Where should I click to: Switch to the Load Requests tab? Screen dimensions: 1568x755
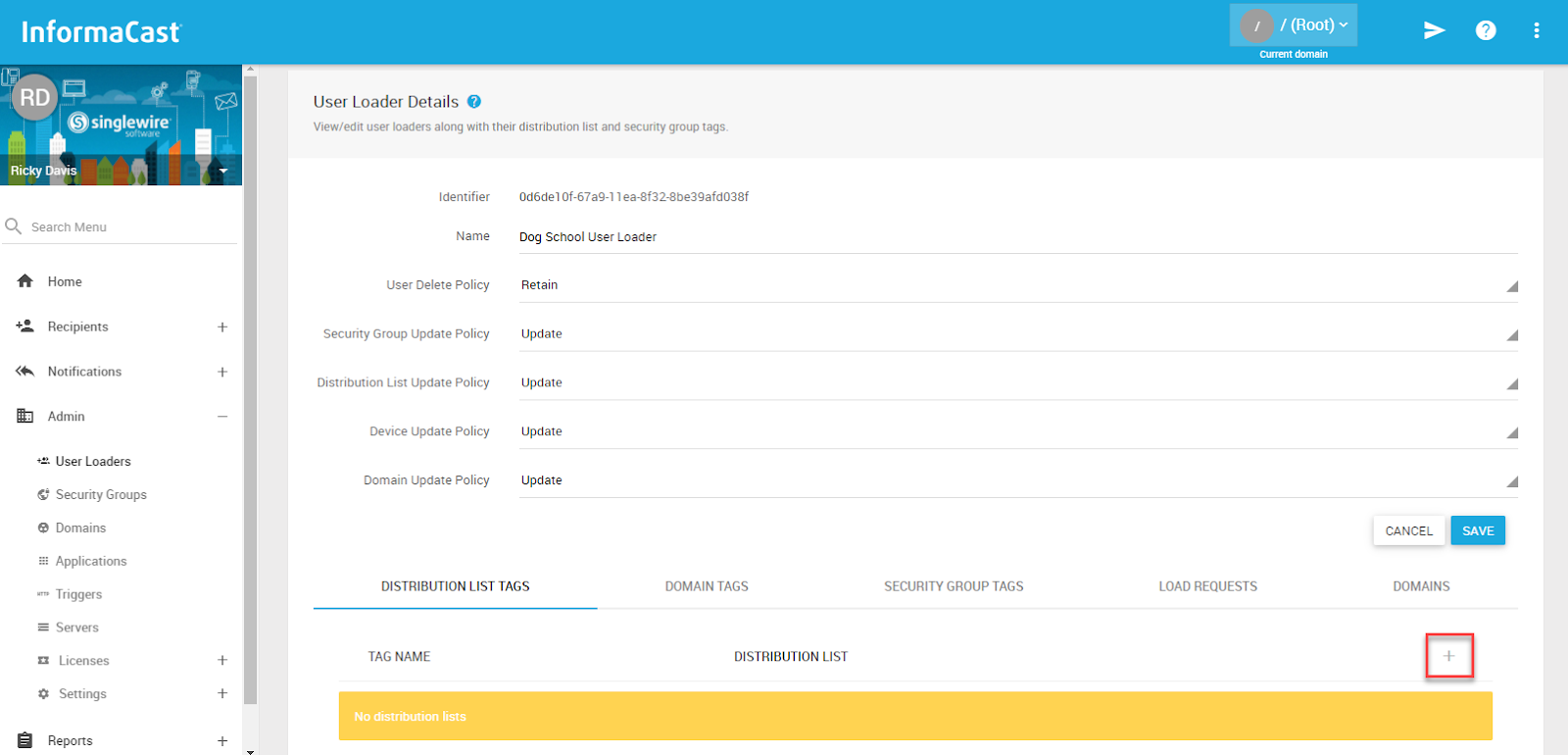[x=1207, y=586]
